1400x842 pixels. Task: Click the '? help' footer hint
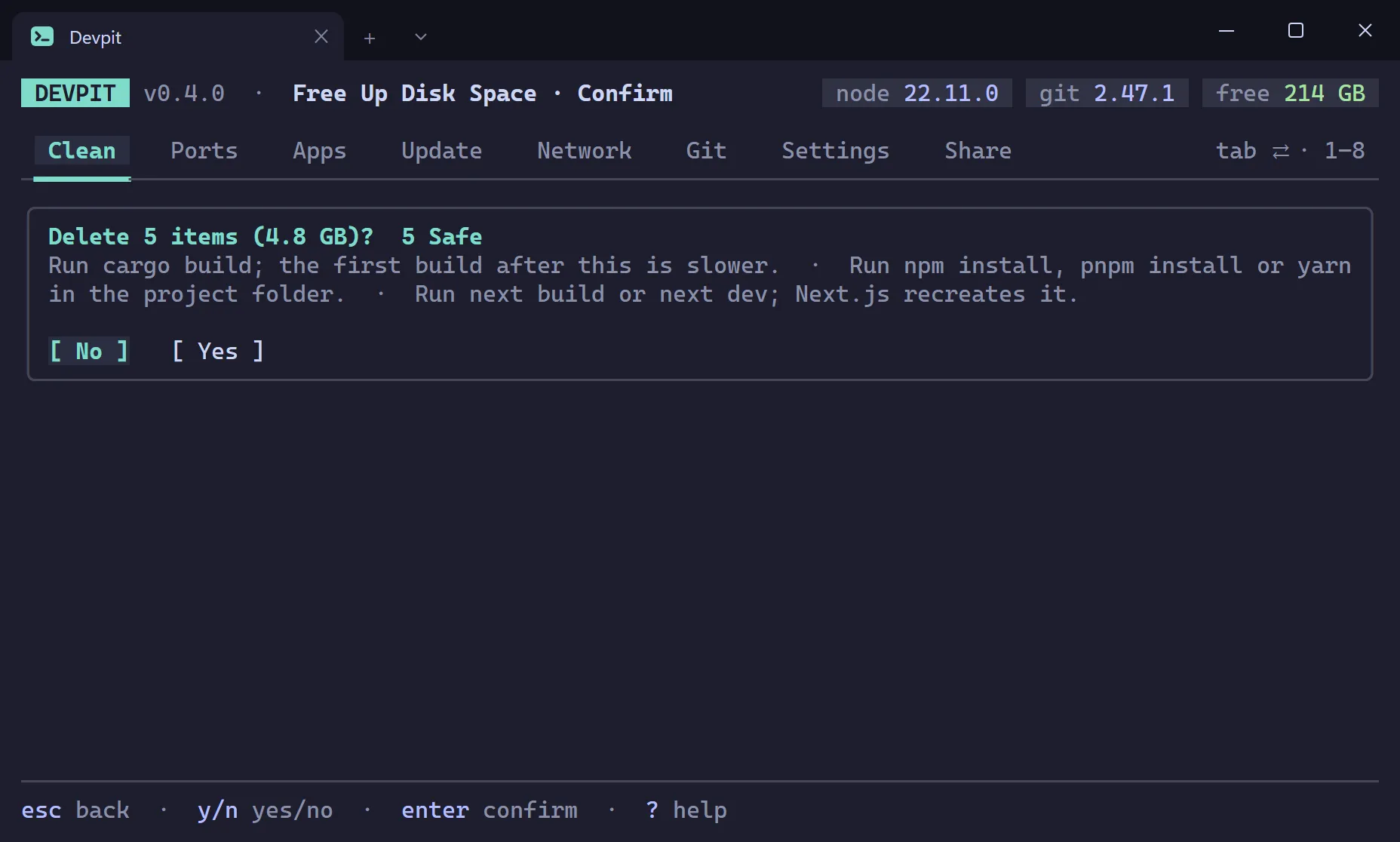coord(686,810)
